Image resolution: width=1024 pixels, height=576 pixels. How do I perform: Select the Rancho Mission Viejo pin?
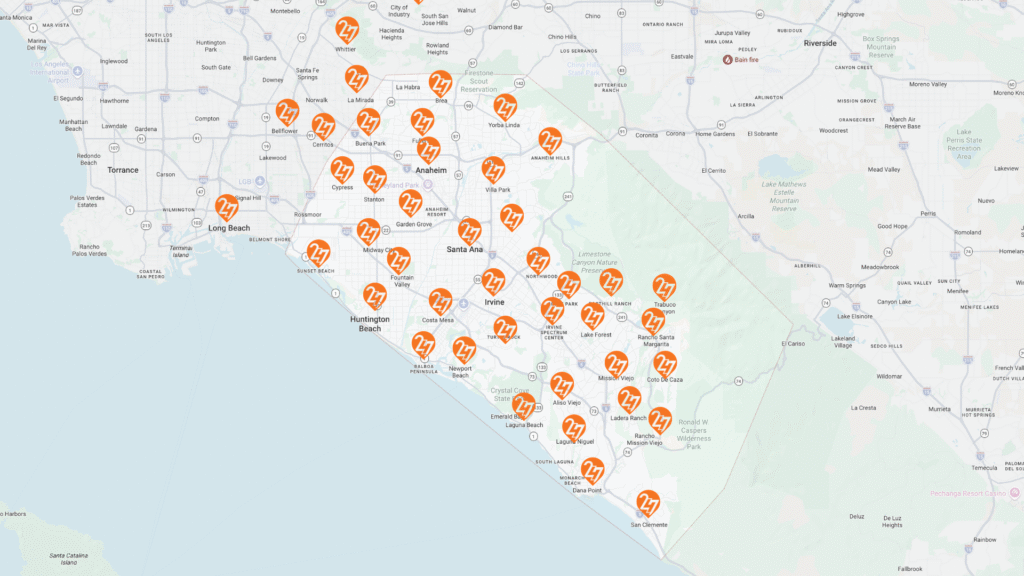coord(660,421)
